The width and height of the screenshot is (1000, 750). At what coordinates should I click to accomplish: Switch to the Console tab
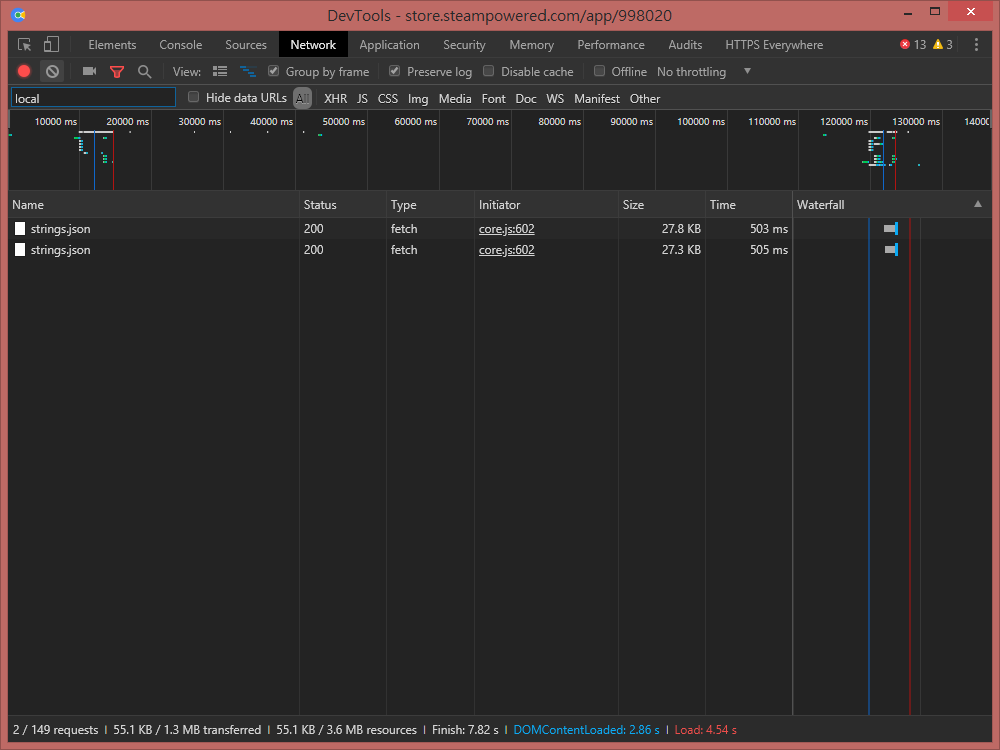[180, 44]
